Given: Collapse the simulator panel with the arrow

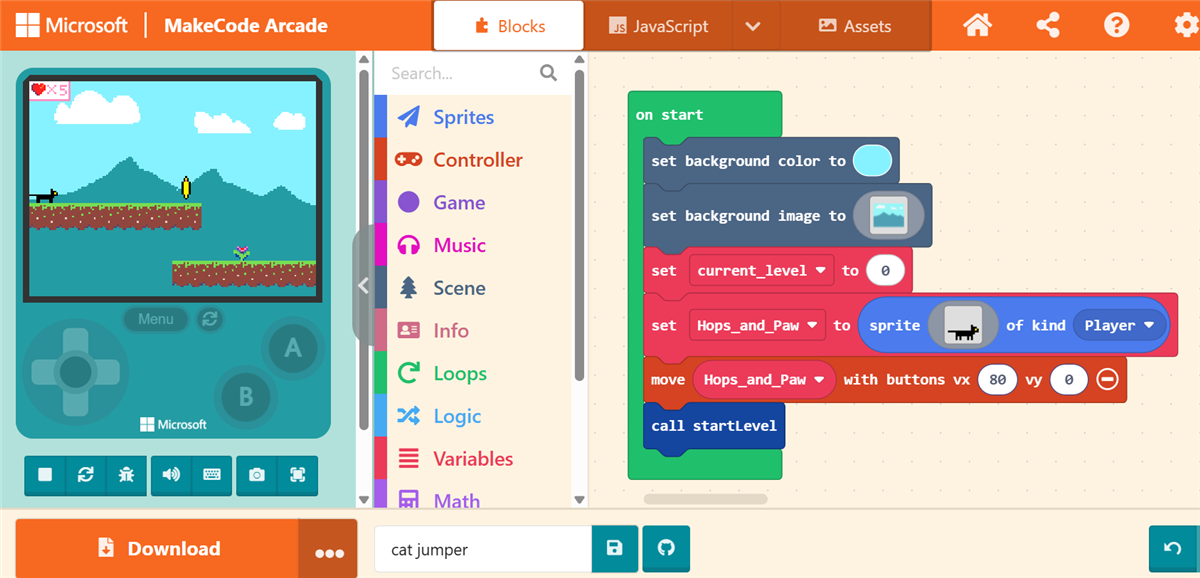Looking at the screenshot, I should tap(363, 285).
